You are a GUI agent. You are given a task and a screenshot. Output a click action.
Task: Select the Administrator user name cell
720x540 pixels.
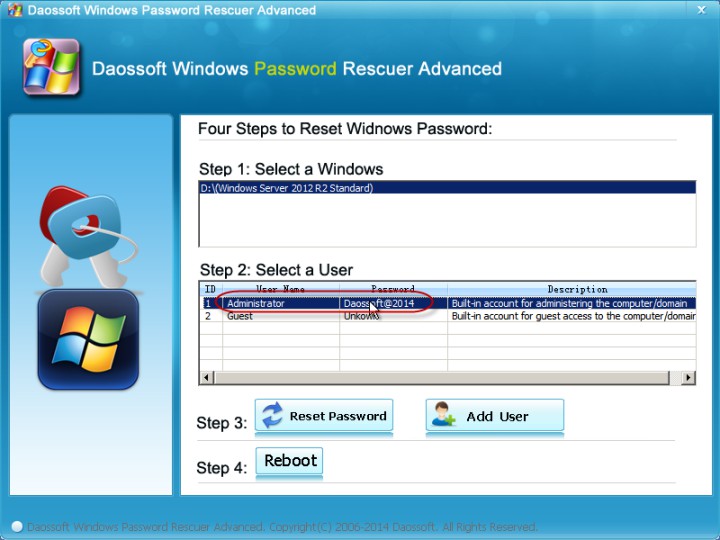pos(281,304)
